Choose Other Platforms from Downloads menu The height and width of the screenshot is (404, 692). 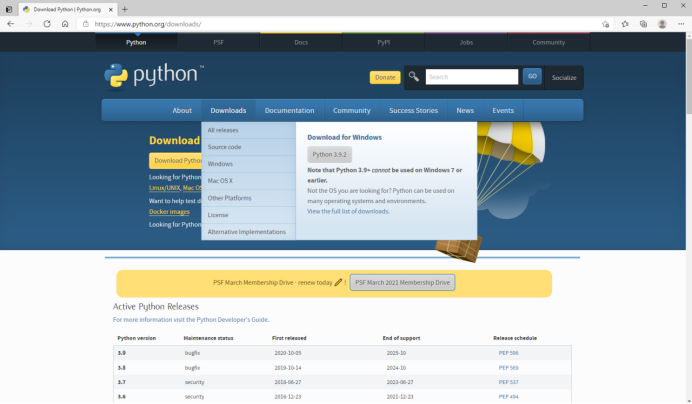pos(248,198)
